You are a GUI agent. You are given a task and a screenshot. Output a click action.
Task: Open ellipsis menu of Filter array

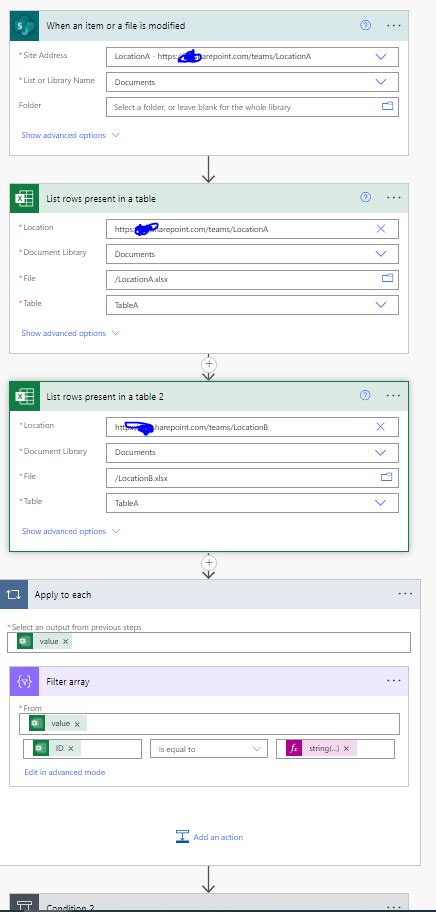point(394,681)
